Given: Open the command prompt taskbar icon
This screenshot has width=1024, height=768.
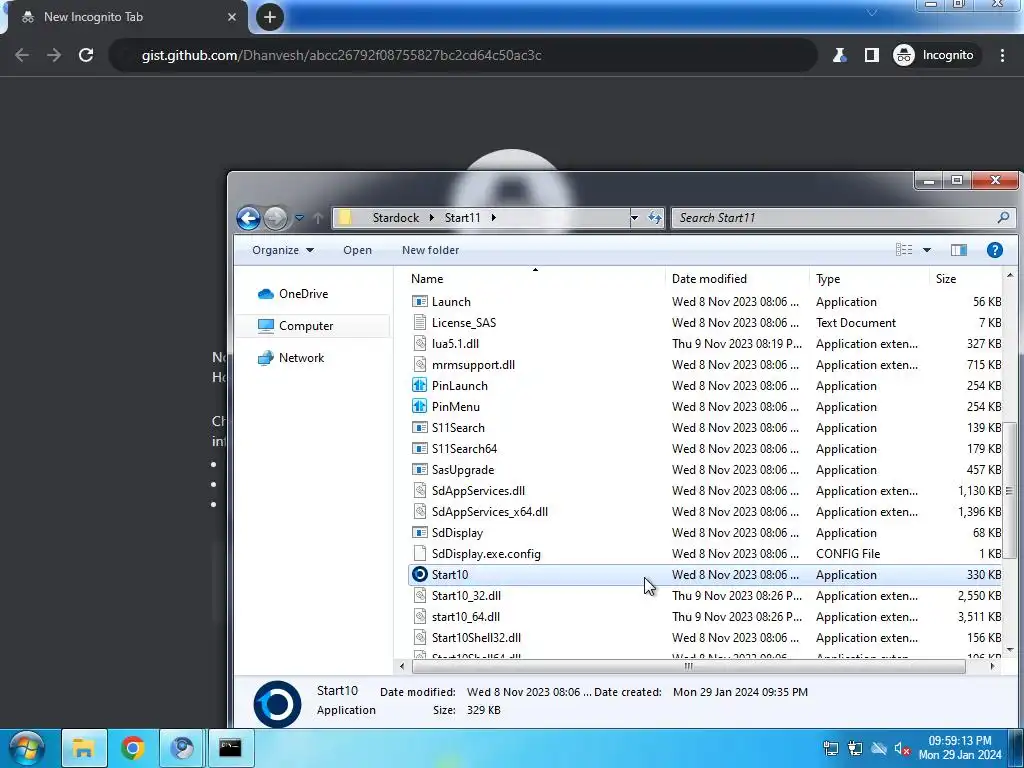Looking at the screenshot, I should pyautogui.click(x=230, y=748).
